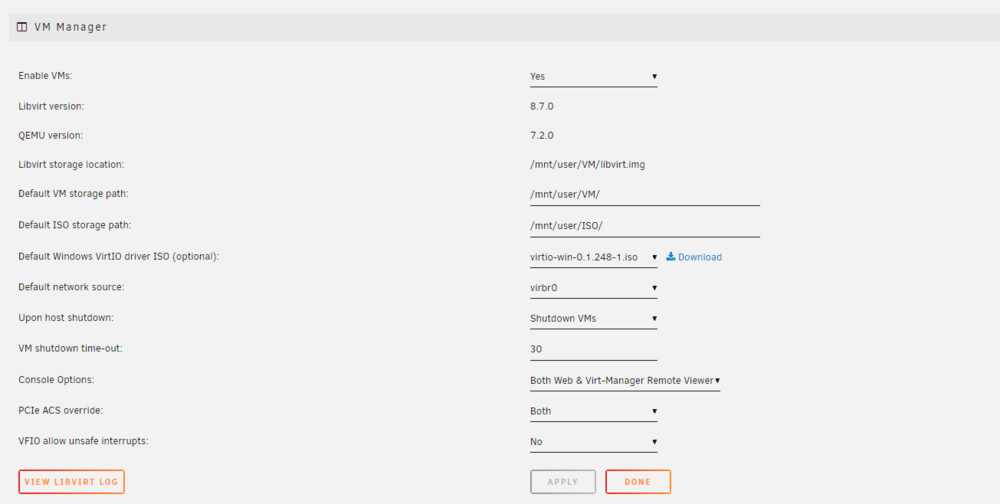Click the Enable VMs label
The height and width of the screenshot is (504, 1000).
(x=45, y=75)
